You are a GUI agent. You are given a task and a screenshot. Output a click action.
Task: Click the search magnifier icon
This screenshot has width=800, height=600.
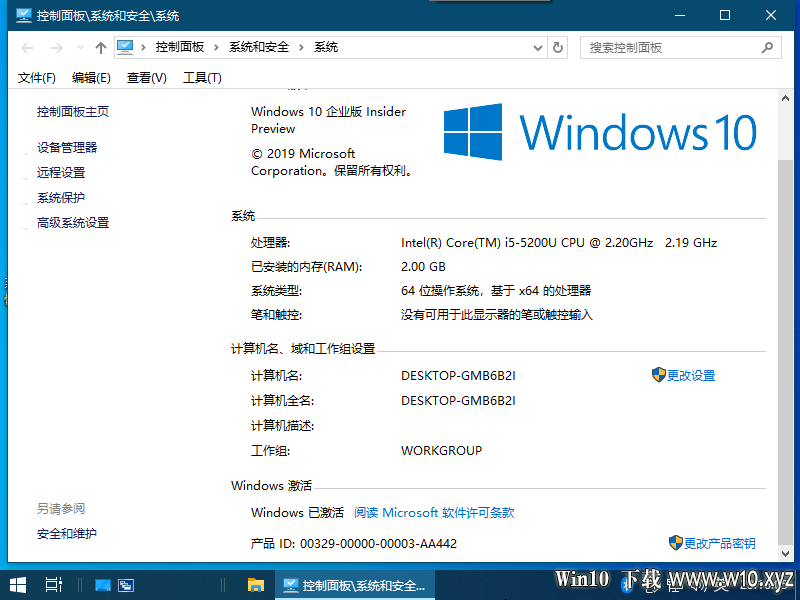767,48
